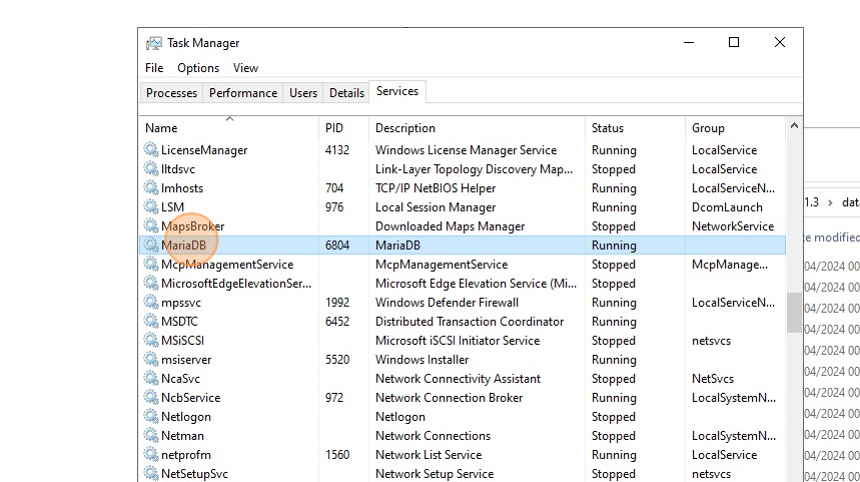The width and height of the screenshot is (860, 482).
Task: Select the McpManagementService service name
Action: [227, 264]
